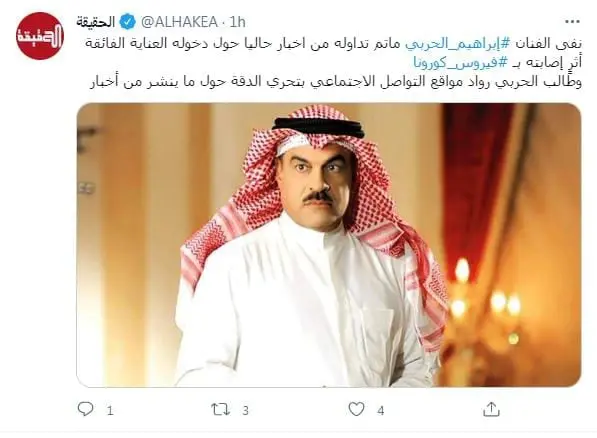597x438 pixels.
Task: Click the retweet count number 3
Action: coord(246,411)
